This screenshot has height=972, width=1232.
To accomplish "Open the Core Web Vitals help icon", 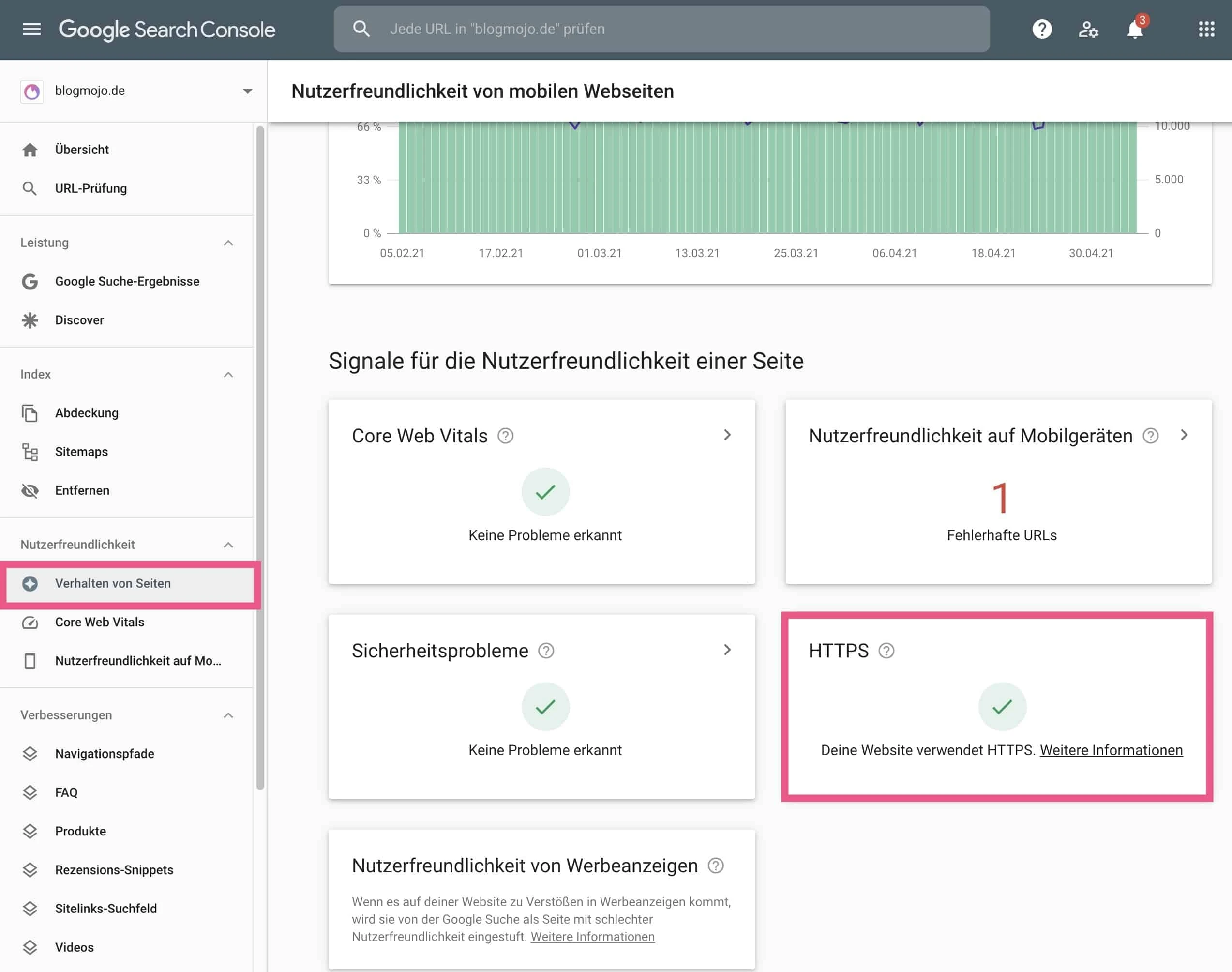I will coord(506,435).
